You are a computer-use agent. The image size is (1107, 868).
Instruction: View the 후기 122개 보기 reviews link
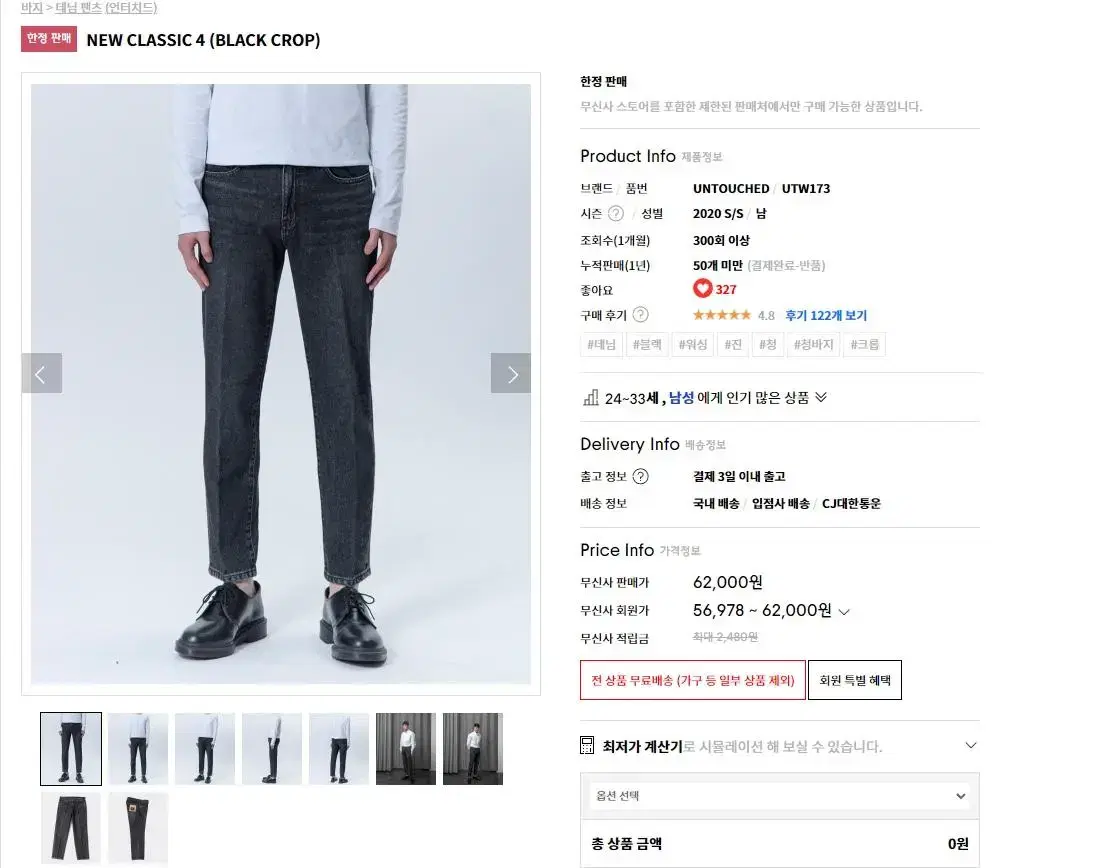(825, 315)
